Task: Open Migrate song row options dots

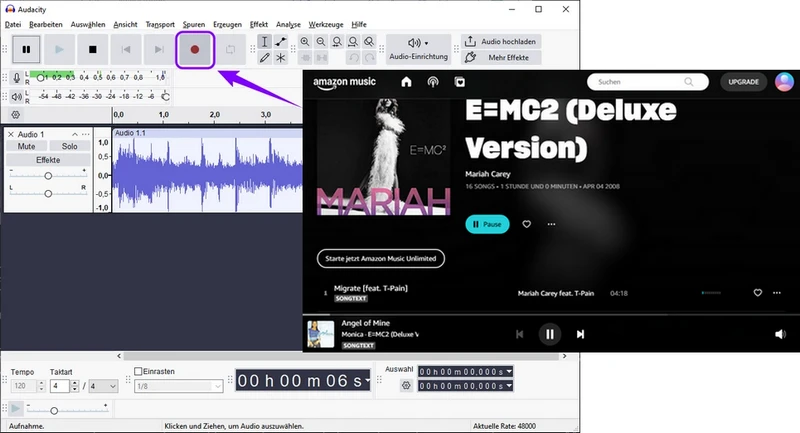Action: (777, 293)
